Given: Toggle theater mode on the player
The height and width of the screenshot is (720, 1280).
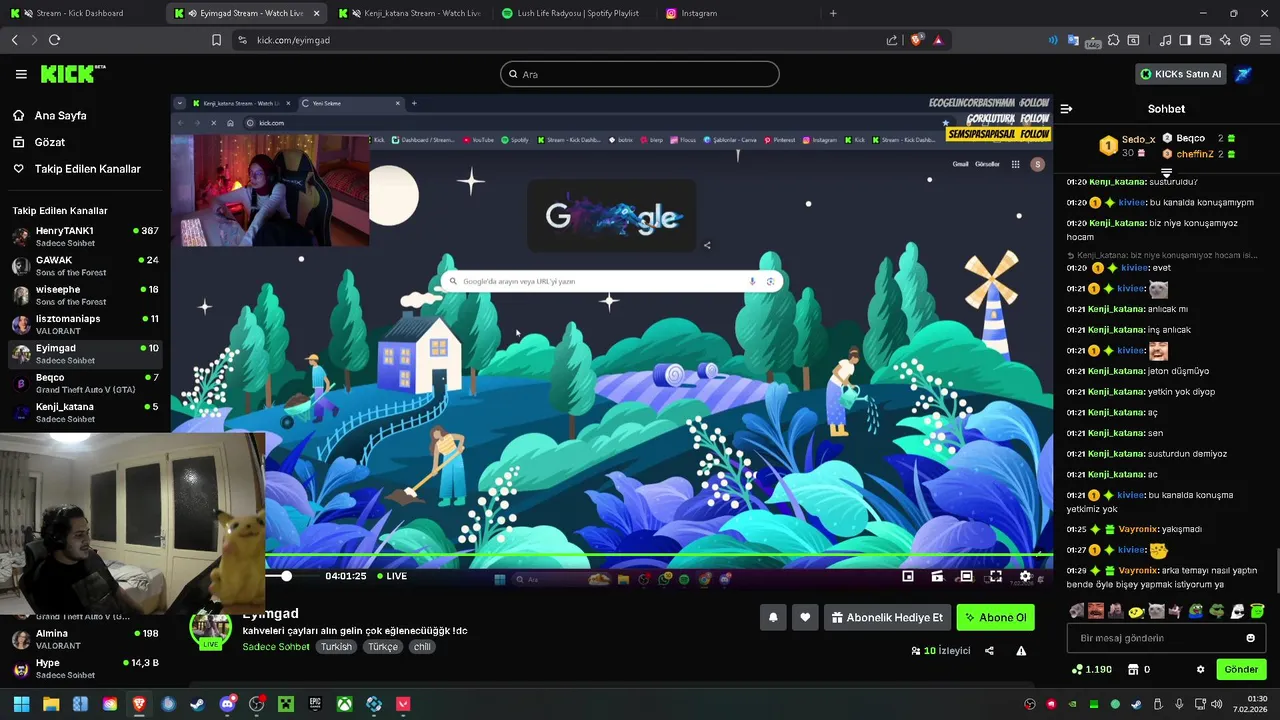Looking at the screenshot, I should 966,576.
